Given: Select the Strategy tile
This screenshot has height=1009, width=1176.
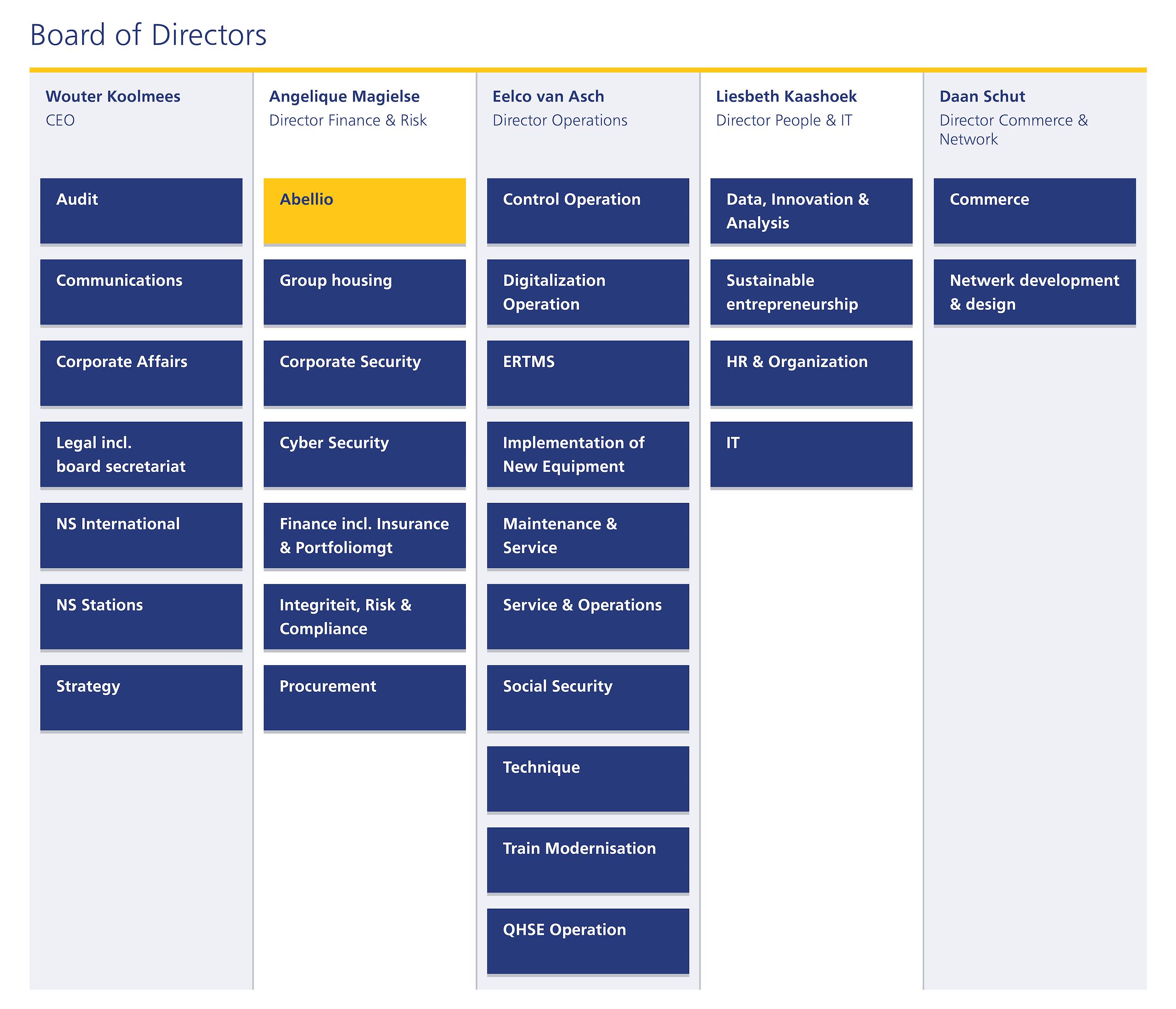Looking at the screenshot, I should pos(141,698).
